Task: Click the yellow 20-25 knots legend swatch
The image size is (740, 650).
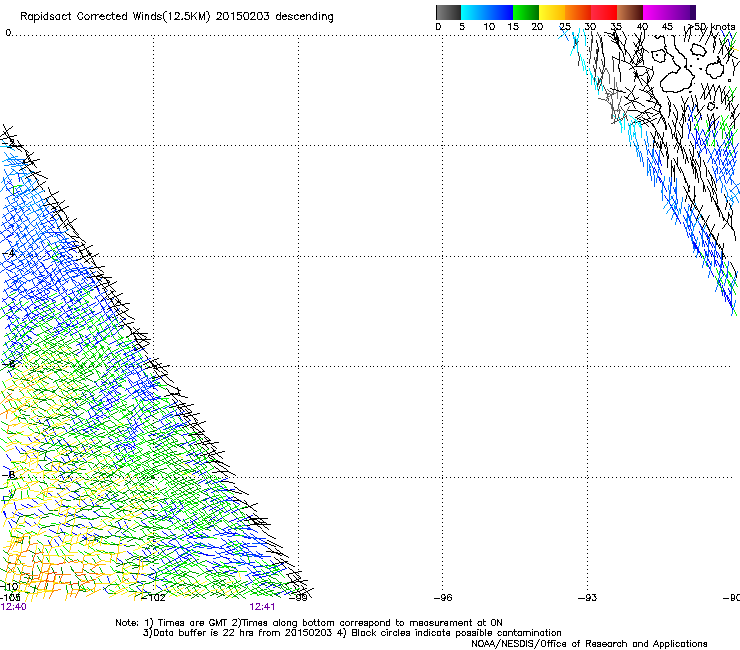Action: click(552, 12)
